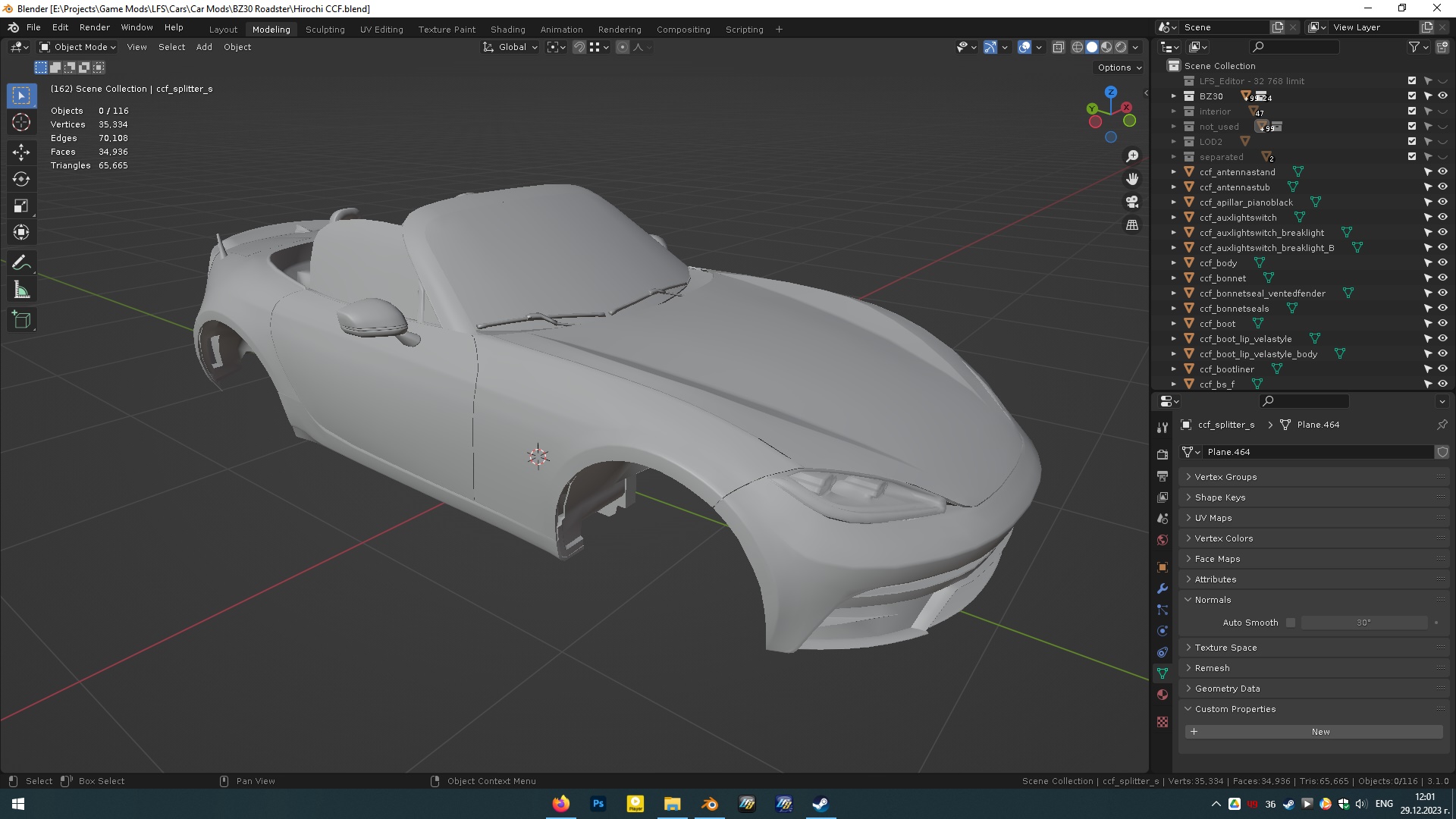Hide ccf_body object with eye icon
Screen dimensions: 1456x819
pos(1442,263)
